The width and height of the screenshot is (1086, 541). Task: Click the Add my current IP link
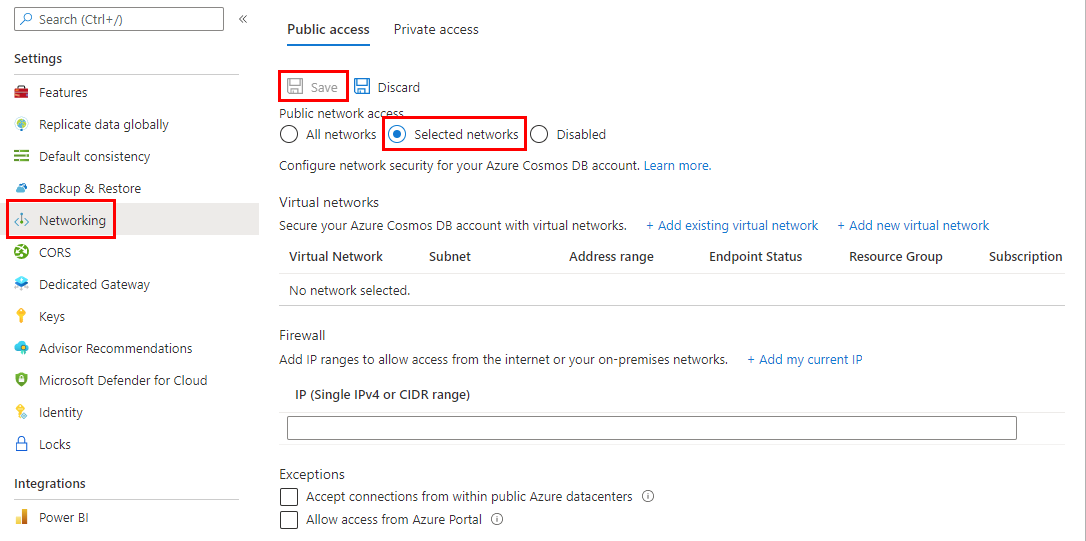click(805, 359)
